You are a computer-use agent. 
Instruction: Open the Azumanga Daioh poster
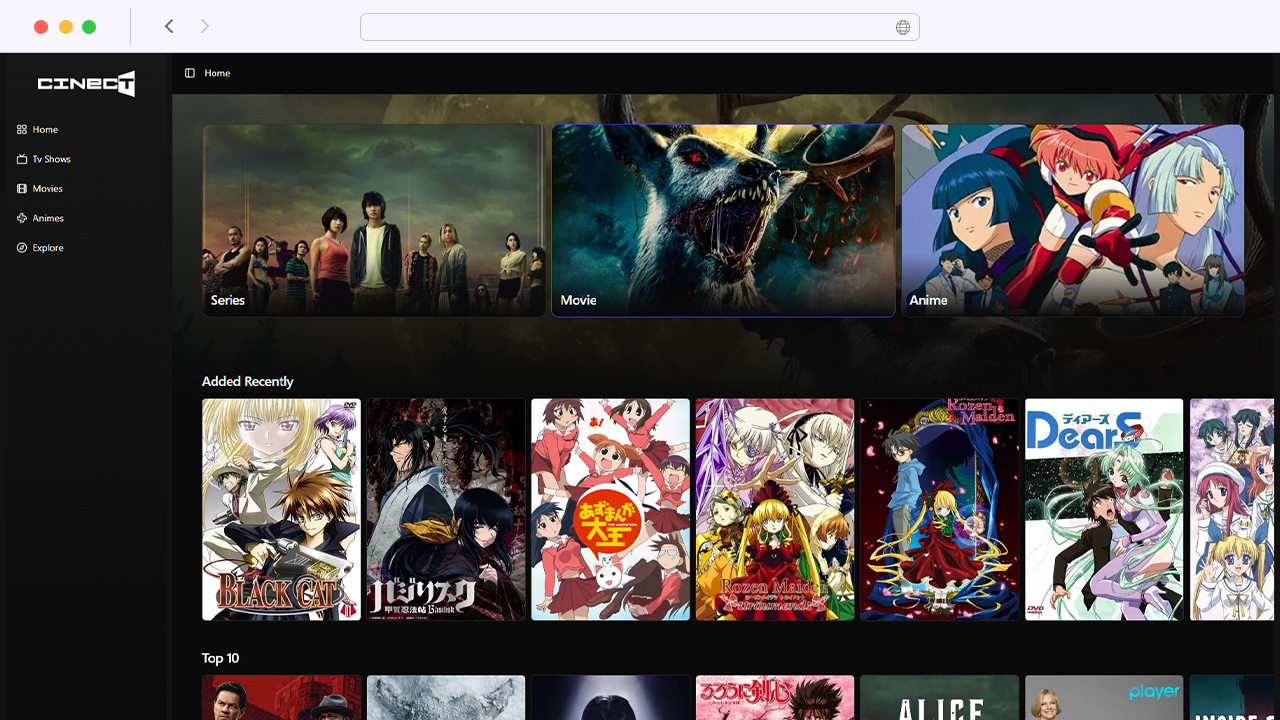click(x=610, y=509)
